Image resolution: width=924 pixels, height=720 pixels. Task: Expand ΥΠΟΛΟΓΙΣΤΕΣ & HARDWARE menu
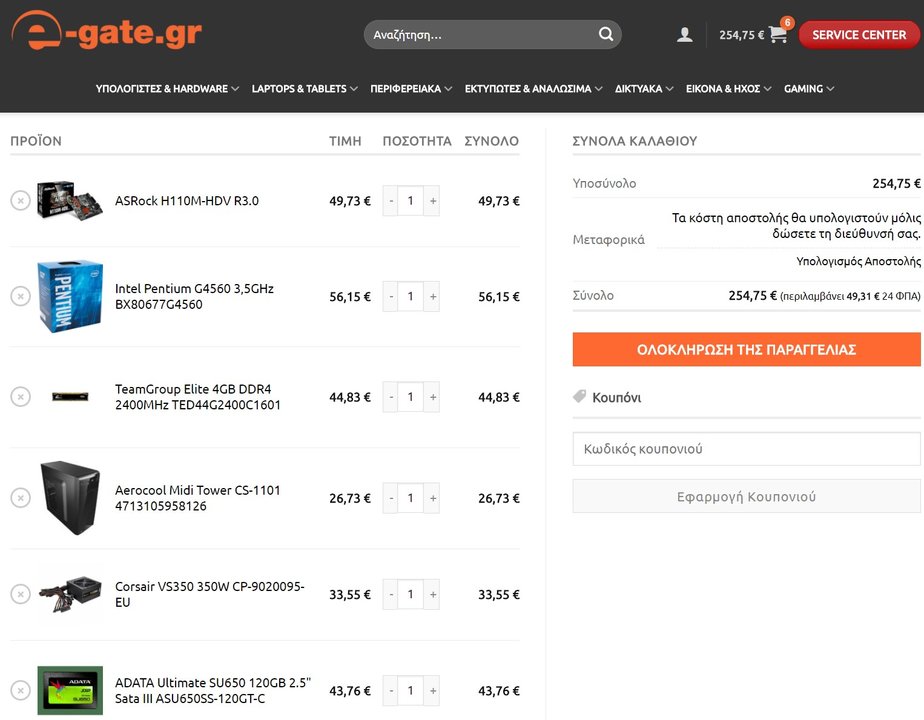167,88
